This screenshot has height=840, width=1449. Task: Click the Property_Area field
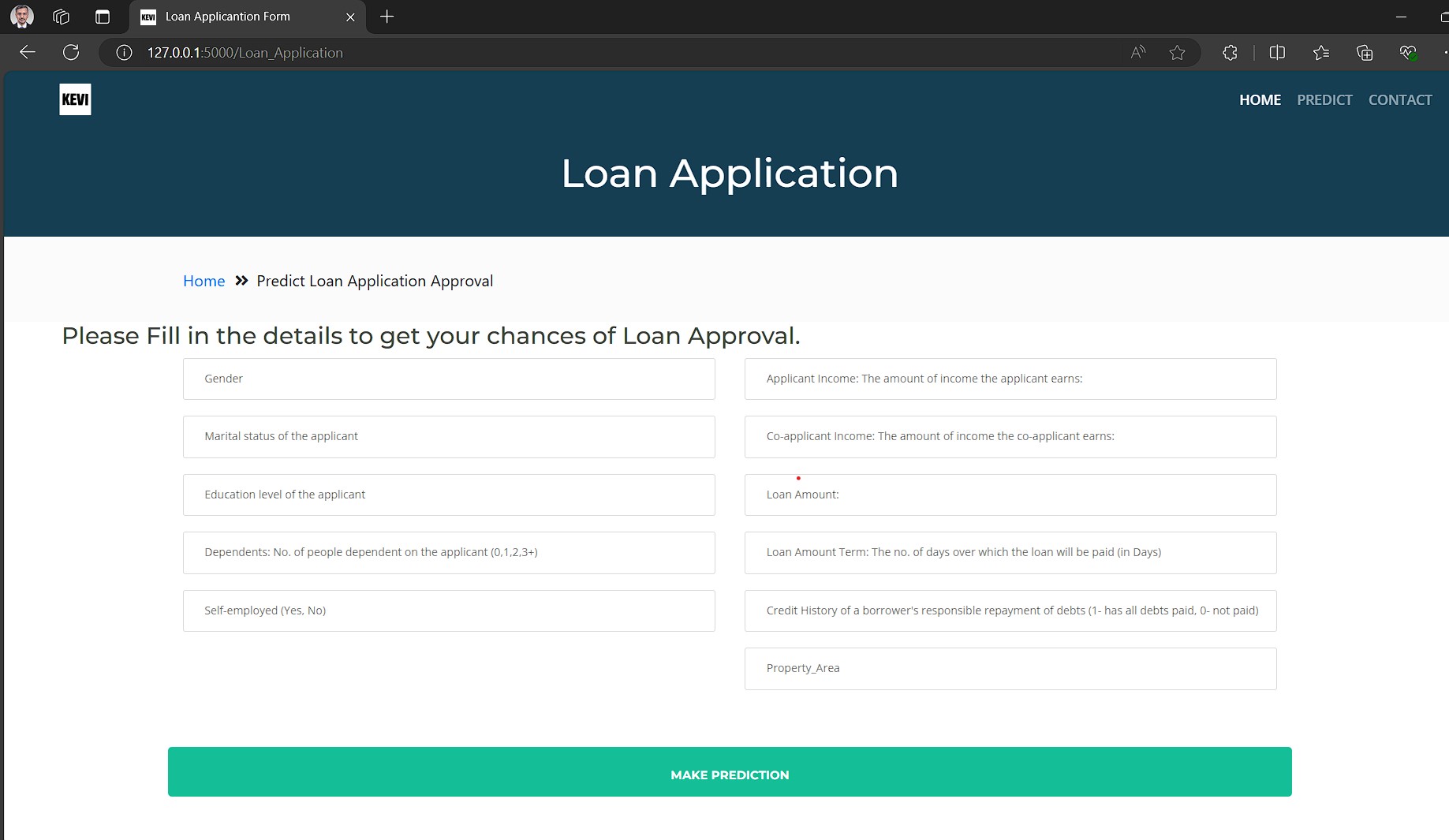click(1010, 669)
